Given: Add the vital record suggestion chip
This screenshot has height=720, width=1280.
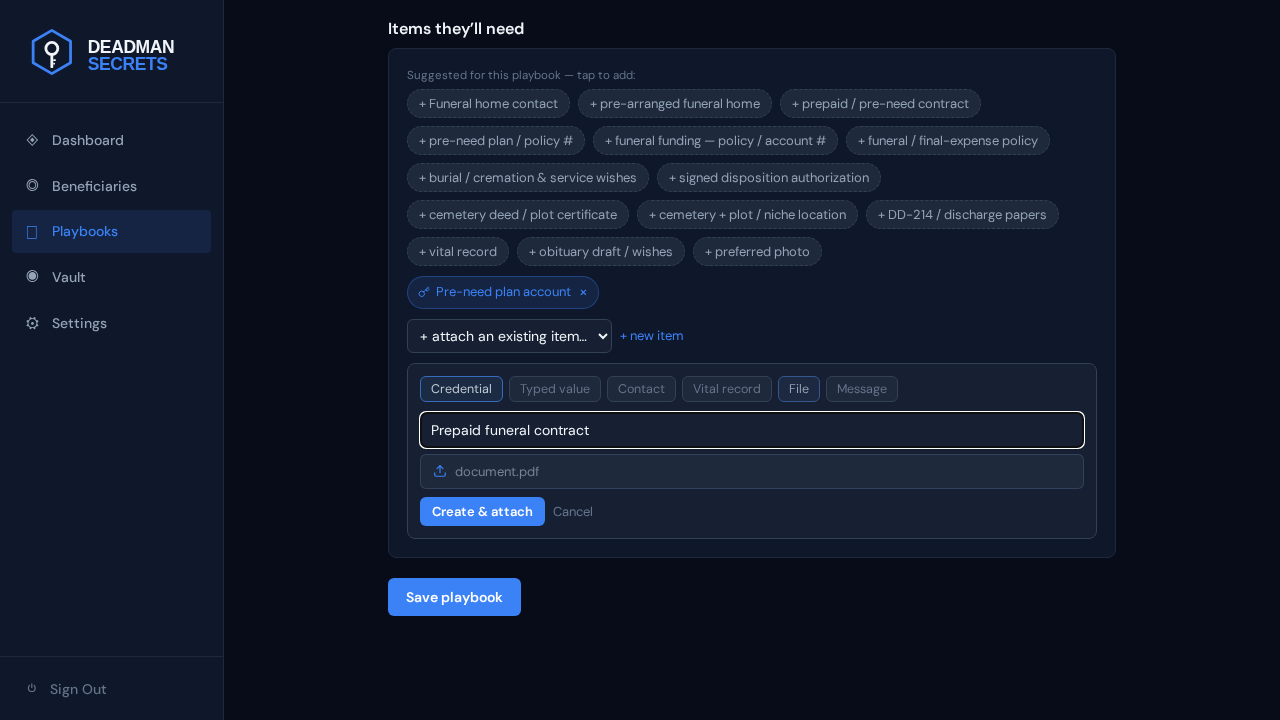Looking at the screenshot, I should 458,251.
